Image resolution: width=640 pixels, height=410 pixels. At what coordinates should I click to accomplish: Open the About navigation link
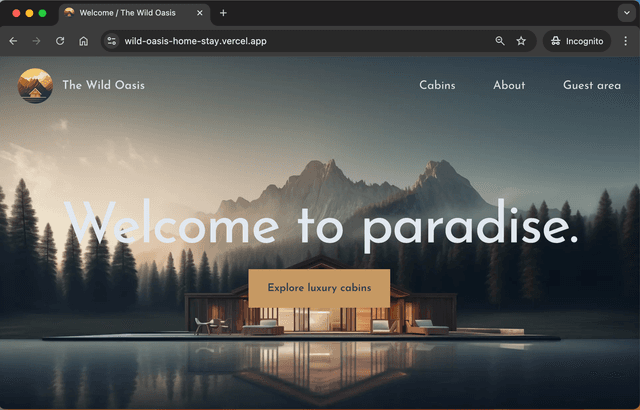pyautogui.click(x=509, y=85)
